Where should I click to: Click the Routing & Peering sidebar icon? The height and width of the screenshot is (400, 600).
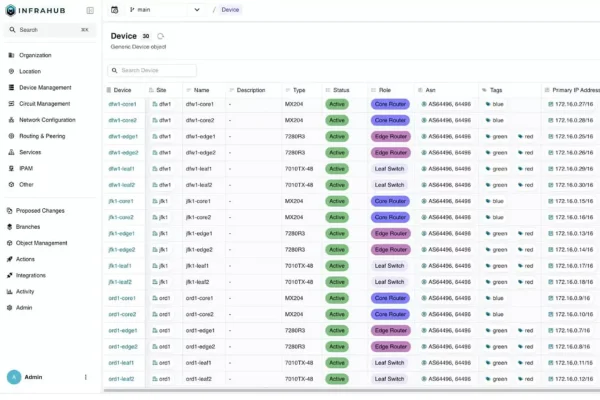pyautogui.click(x=11, y=136)
